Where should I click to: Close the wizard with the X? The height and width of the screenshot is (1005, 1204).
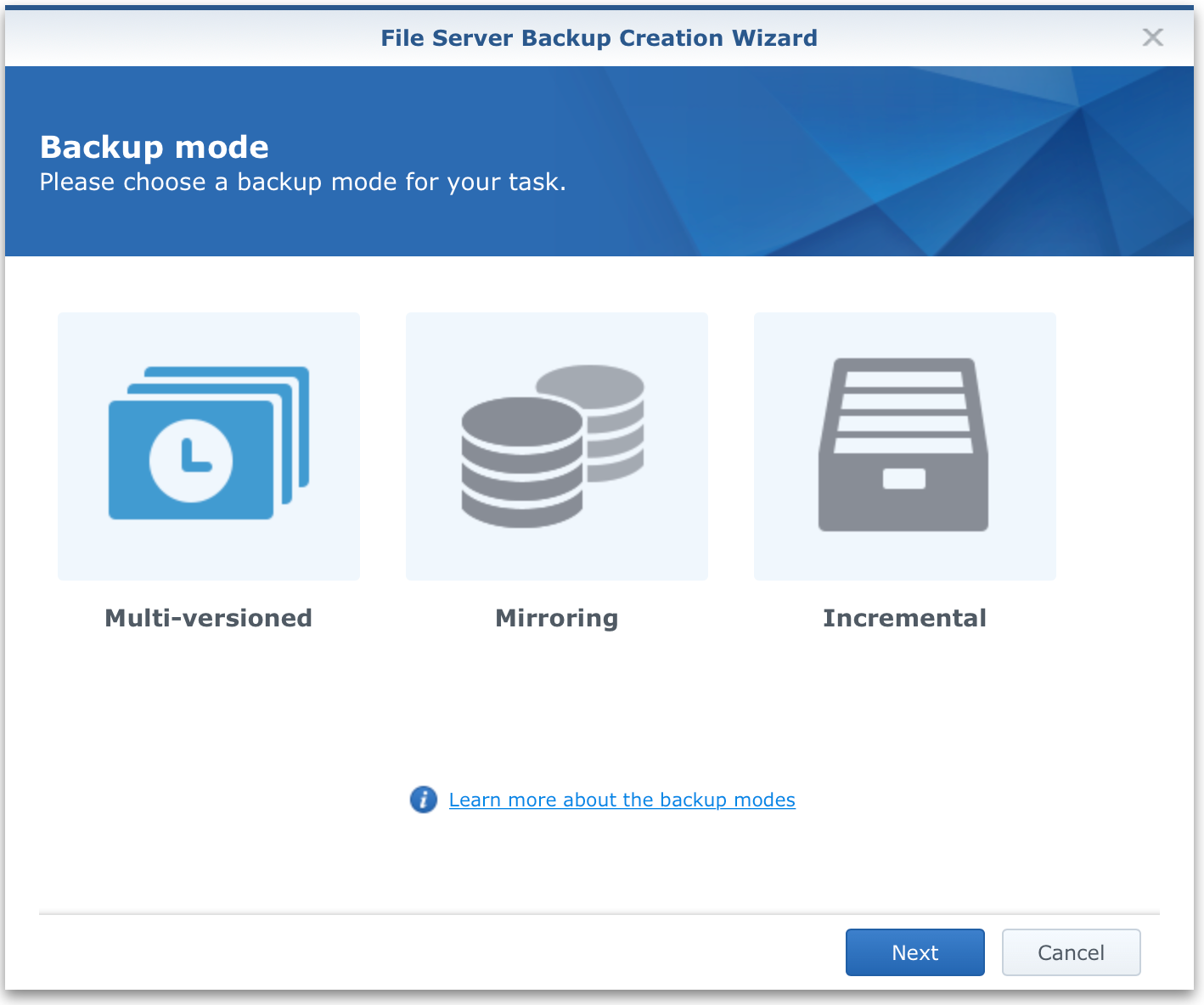click(1152, 37)
